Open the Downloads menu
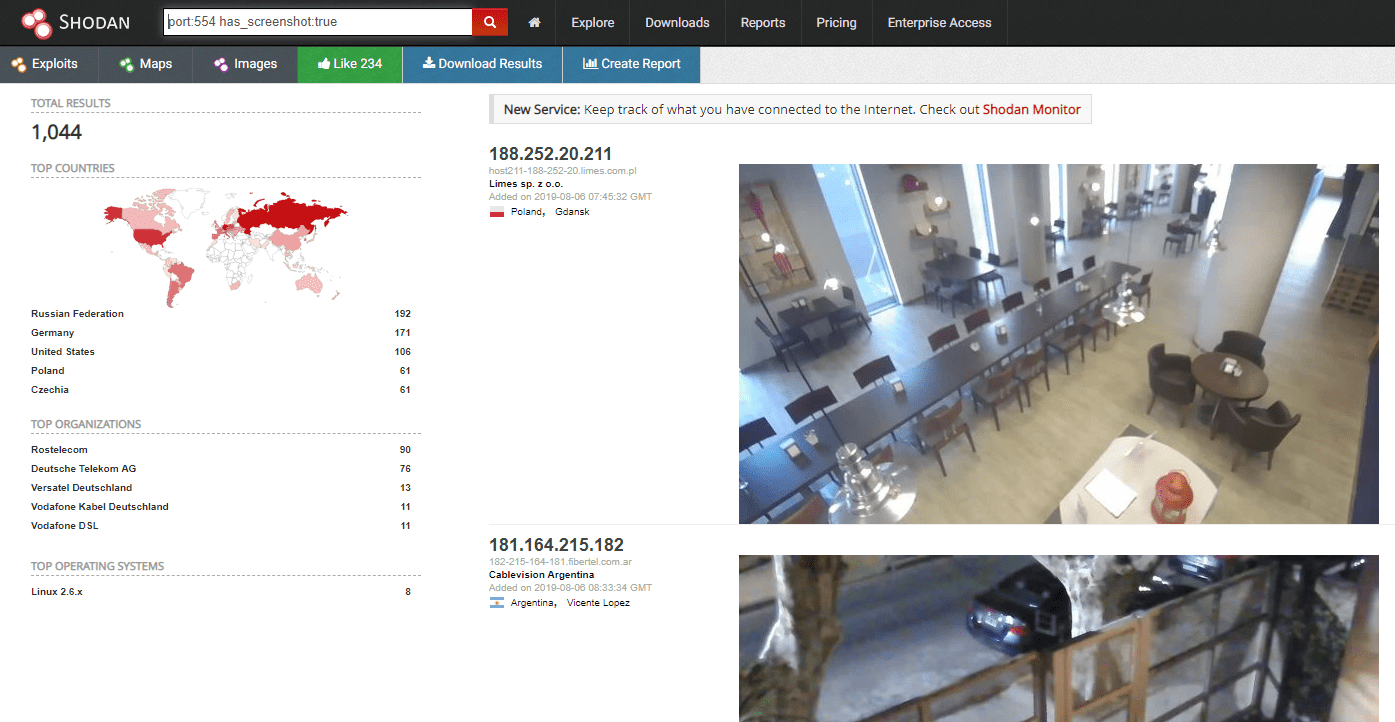 point(677,22)
